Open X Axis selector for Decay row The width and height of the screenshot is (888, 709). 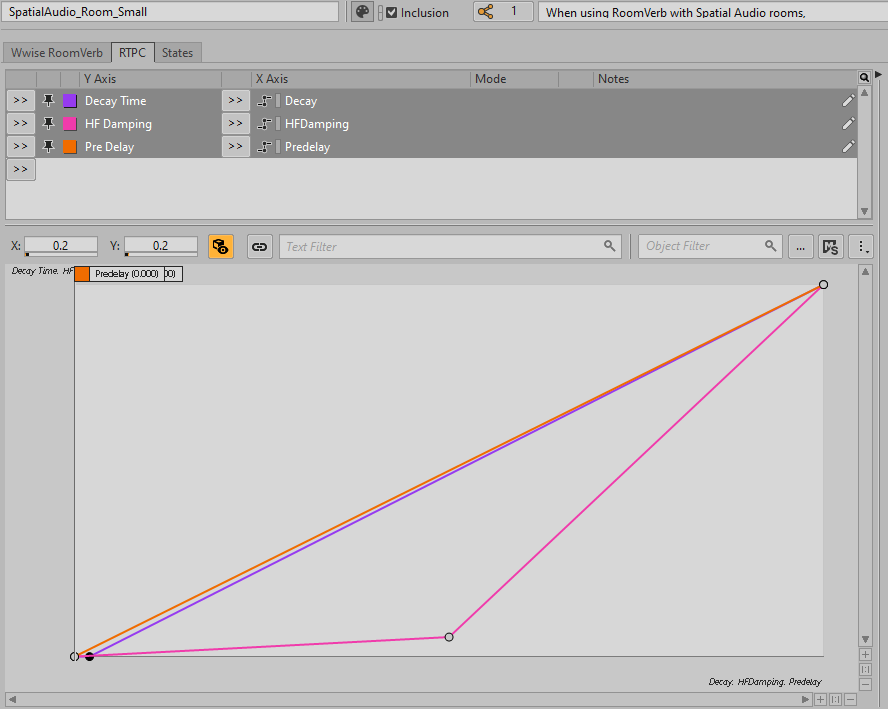[x=235, y=101]
